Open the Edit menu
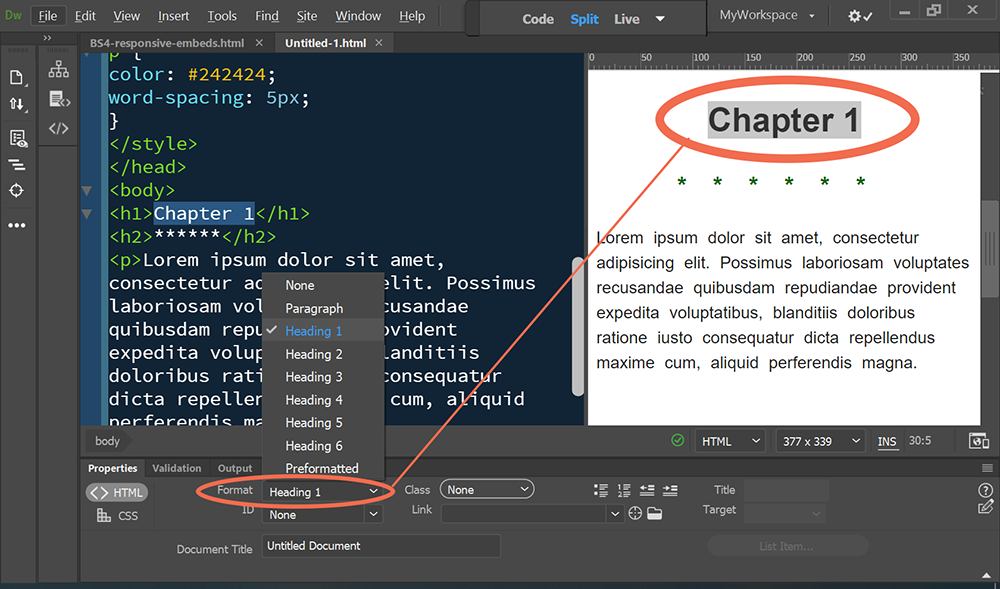 (85, 16)
